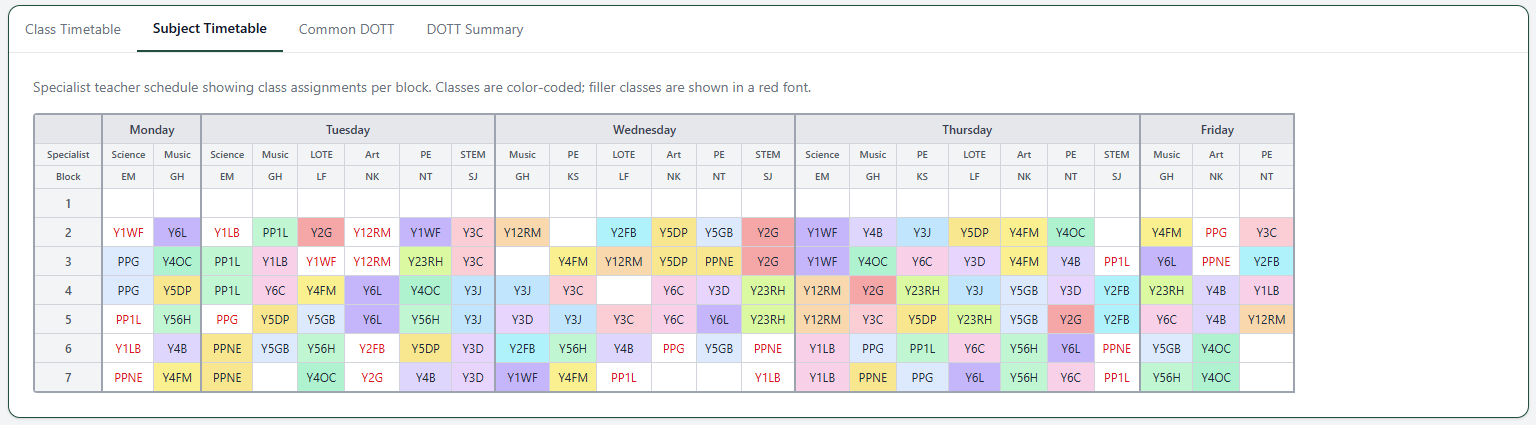Go to the DOTT Summary tab
The image size is (1536, 425).
tap(475, 29)
